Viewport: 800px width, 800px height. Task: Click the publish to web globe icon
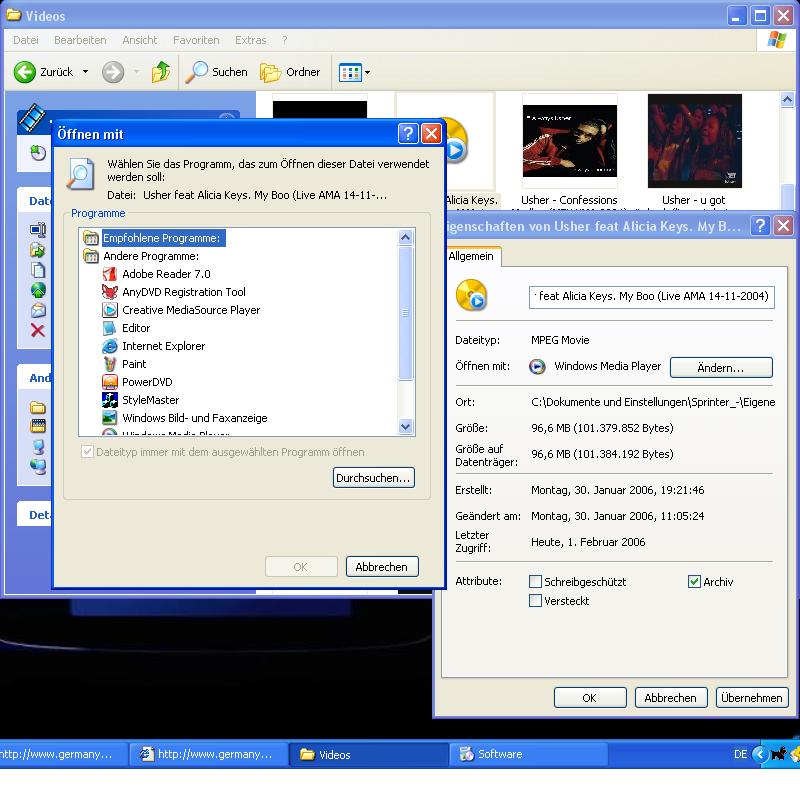pyautogui.click(x=38, y=290)
